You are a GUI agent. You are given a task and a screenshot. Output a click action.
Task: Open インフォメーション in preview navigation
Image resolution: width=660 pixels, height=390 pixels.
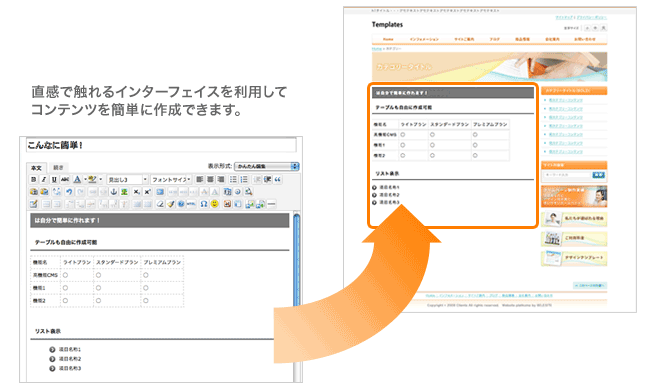[424, 39]
